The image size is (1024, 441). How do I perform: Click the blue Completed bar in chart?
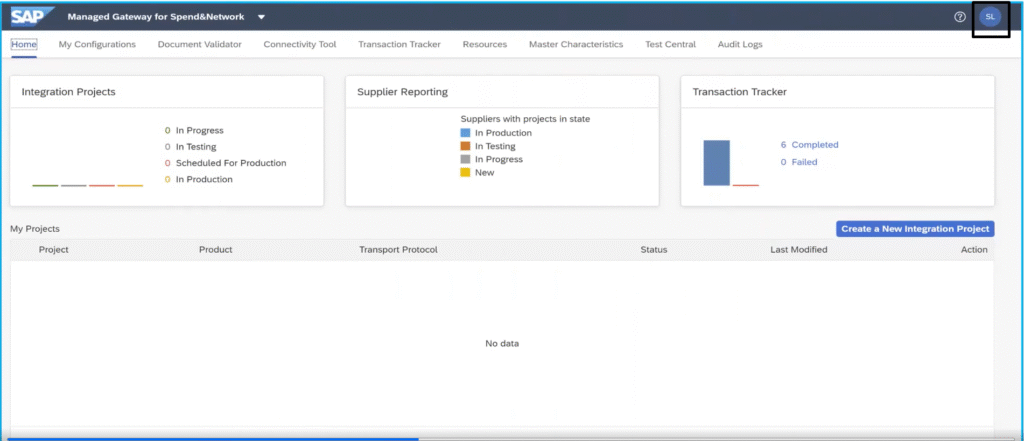tap(716, 163)
